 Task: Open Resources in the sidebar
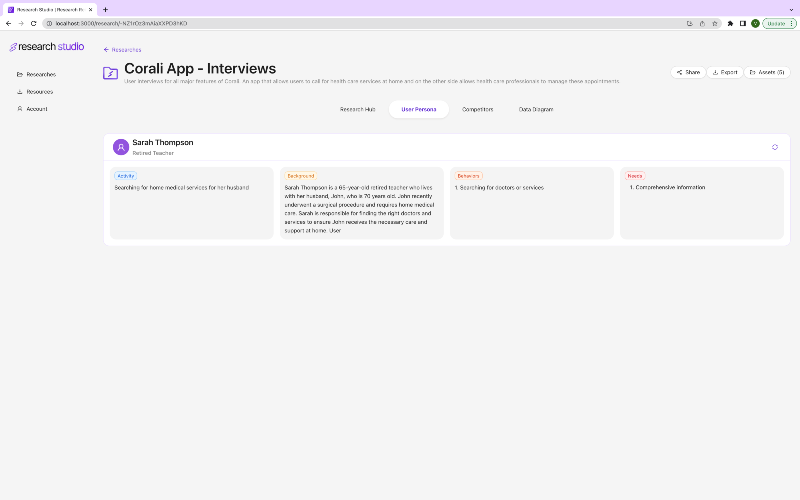point(35,92)
